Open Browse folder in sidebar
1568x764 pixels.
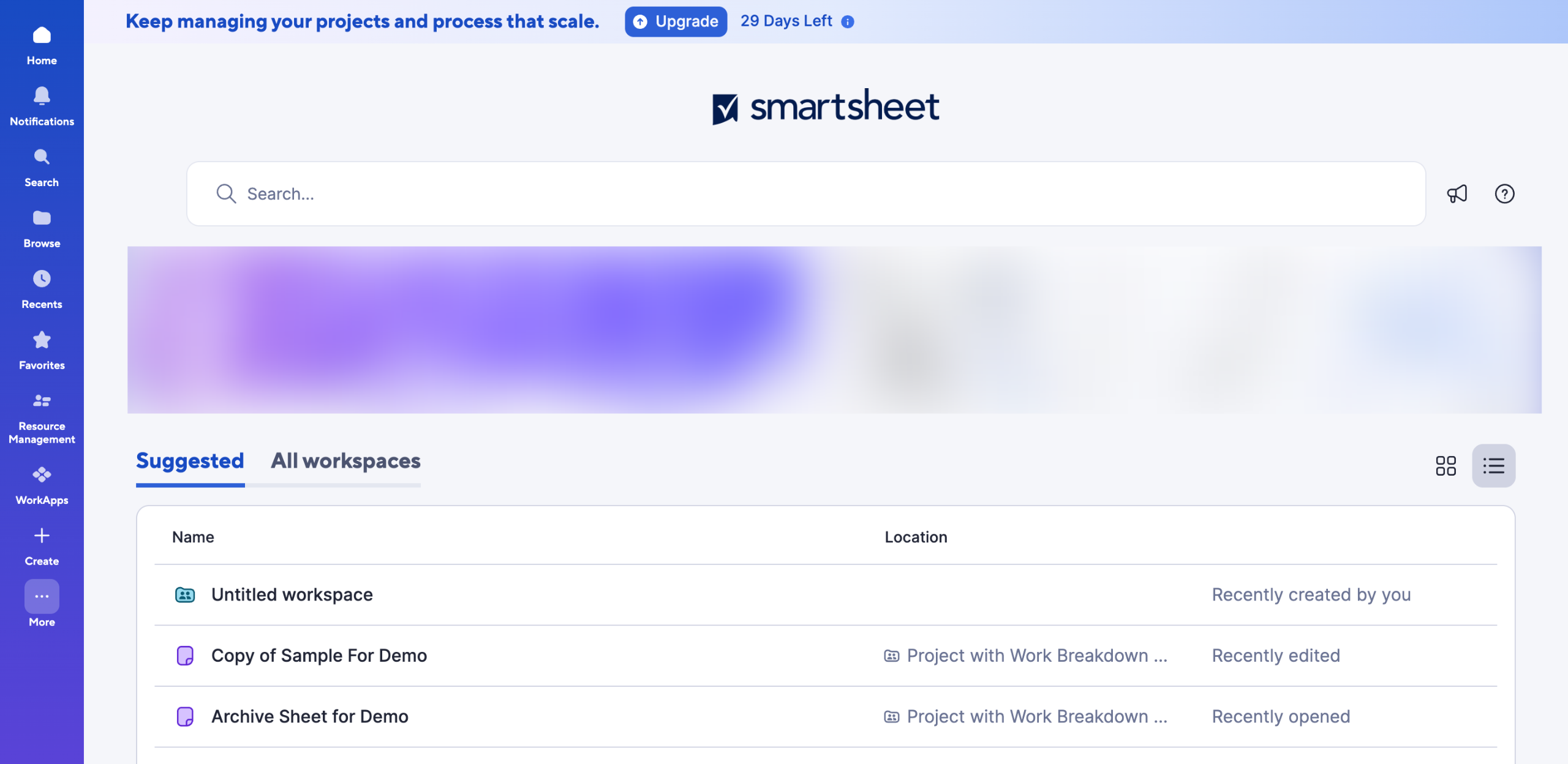(42, 228)
